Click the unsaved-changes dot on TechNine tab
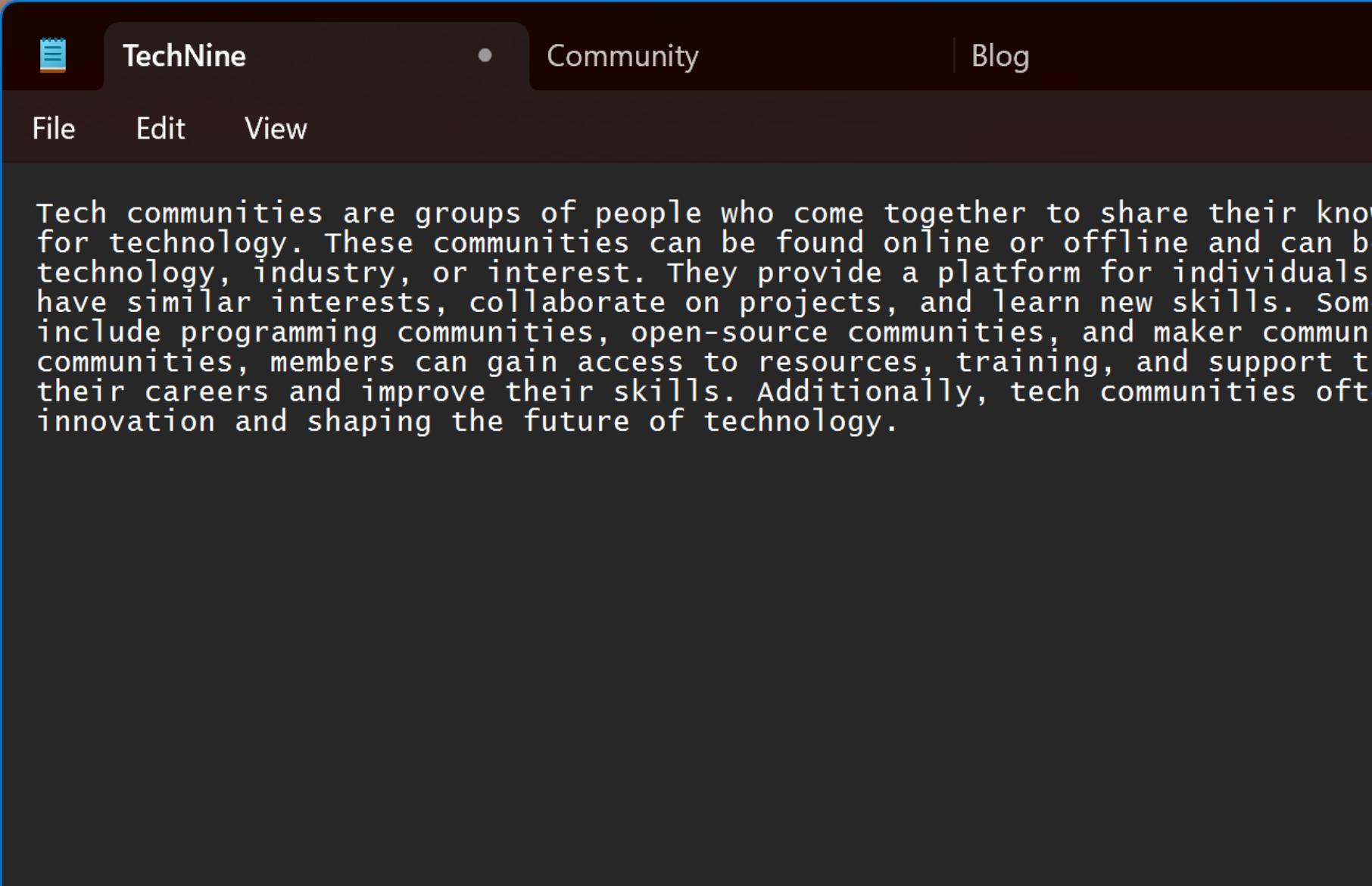The width and height of the screenshot is (1372, 886). click(x=485, y=55)
